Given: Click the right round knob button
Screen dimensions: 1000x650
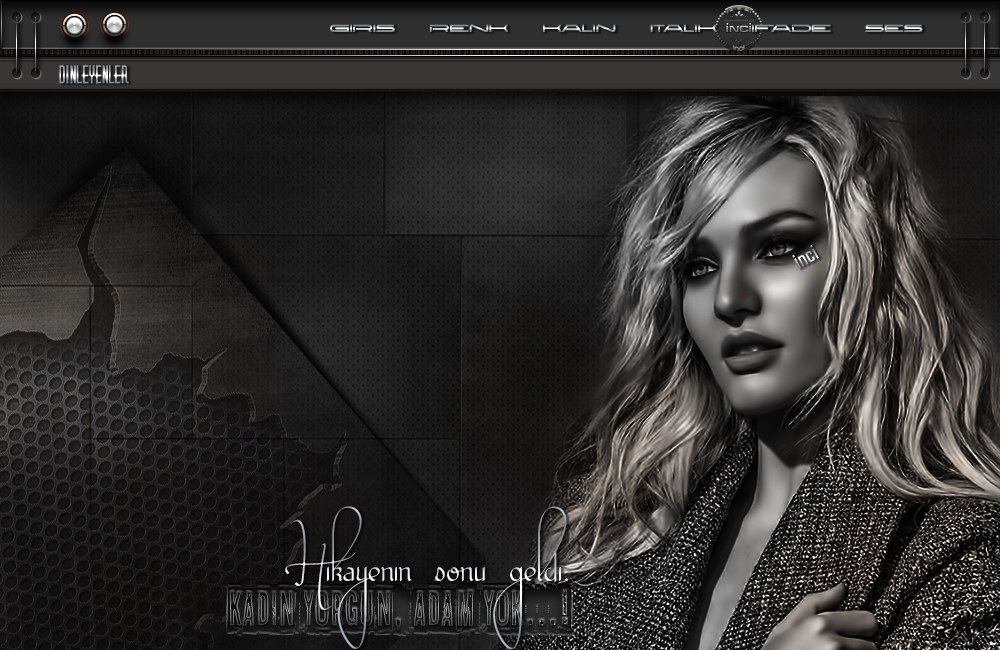Looking at the screenshot, I should point(115,24).
